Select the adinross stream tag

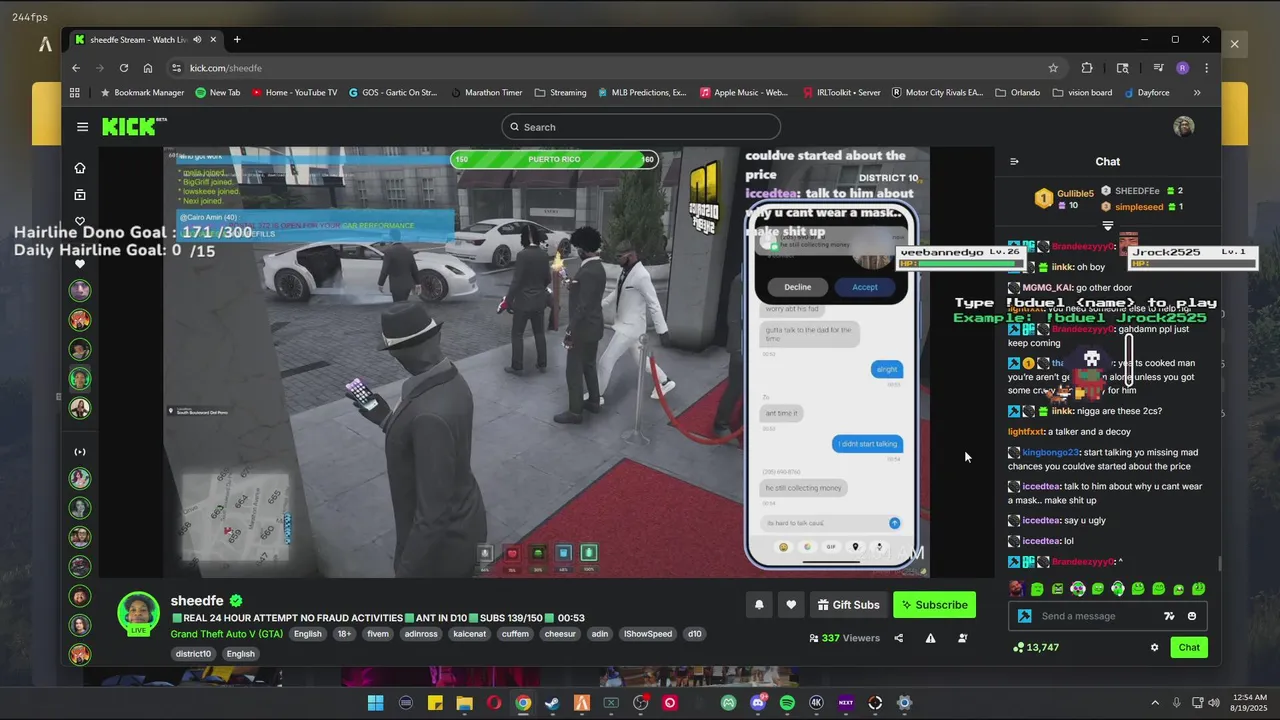[x=421, y=634]
